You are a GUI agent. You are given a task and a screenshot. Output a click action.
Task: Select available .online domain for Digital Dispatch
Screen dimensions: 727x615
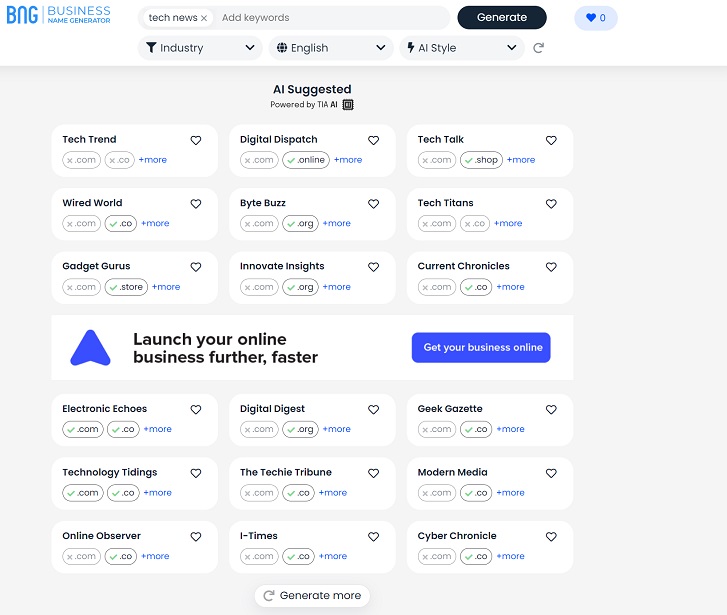point(306,160)
